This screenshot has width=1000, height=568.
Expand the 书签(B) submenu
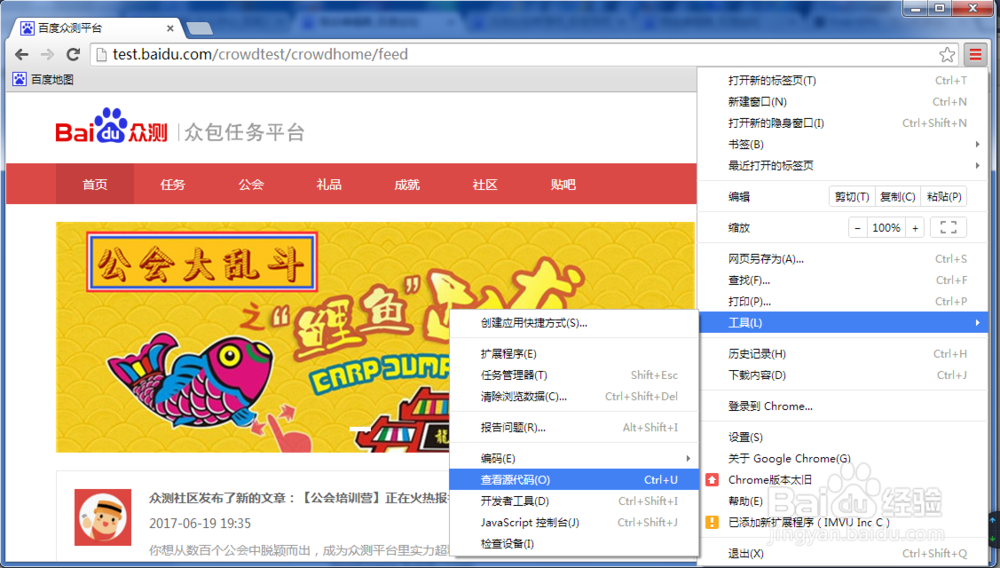pos(843,145)
